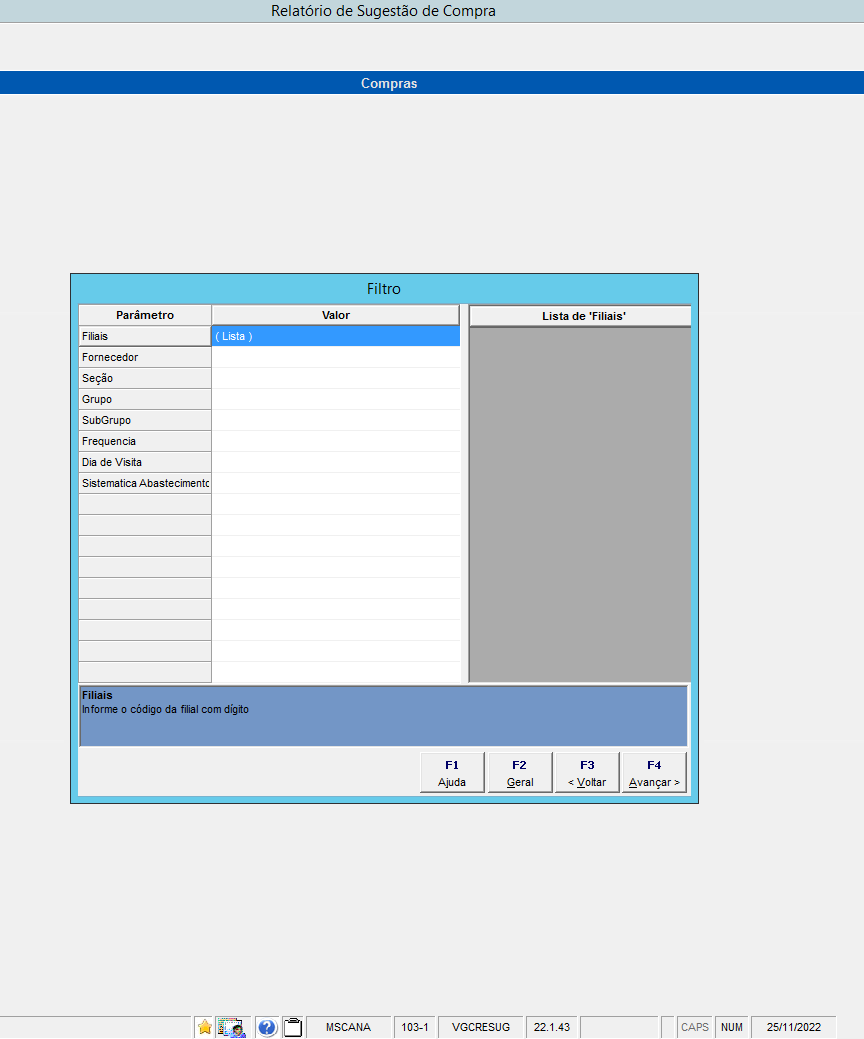Image resolution: width=864 pixels, height=1039 pixels.
Task: Click the 25/11/2022 date entry
Action: pos(794,1027)
